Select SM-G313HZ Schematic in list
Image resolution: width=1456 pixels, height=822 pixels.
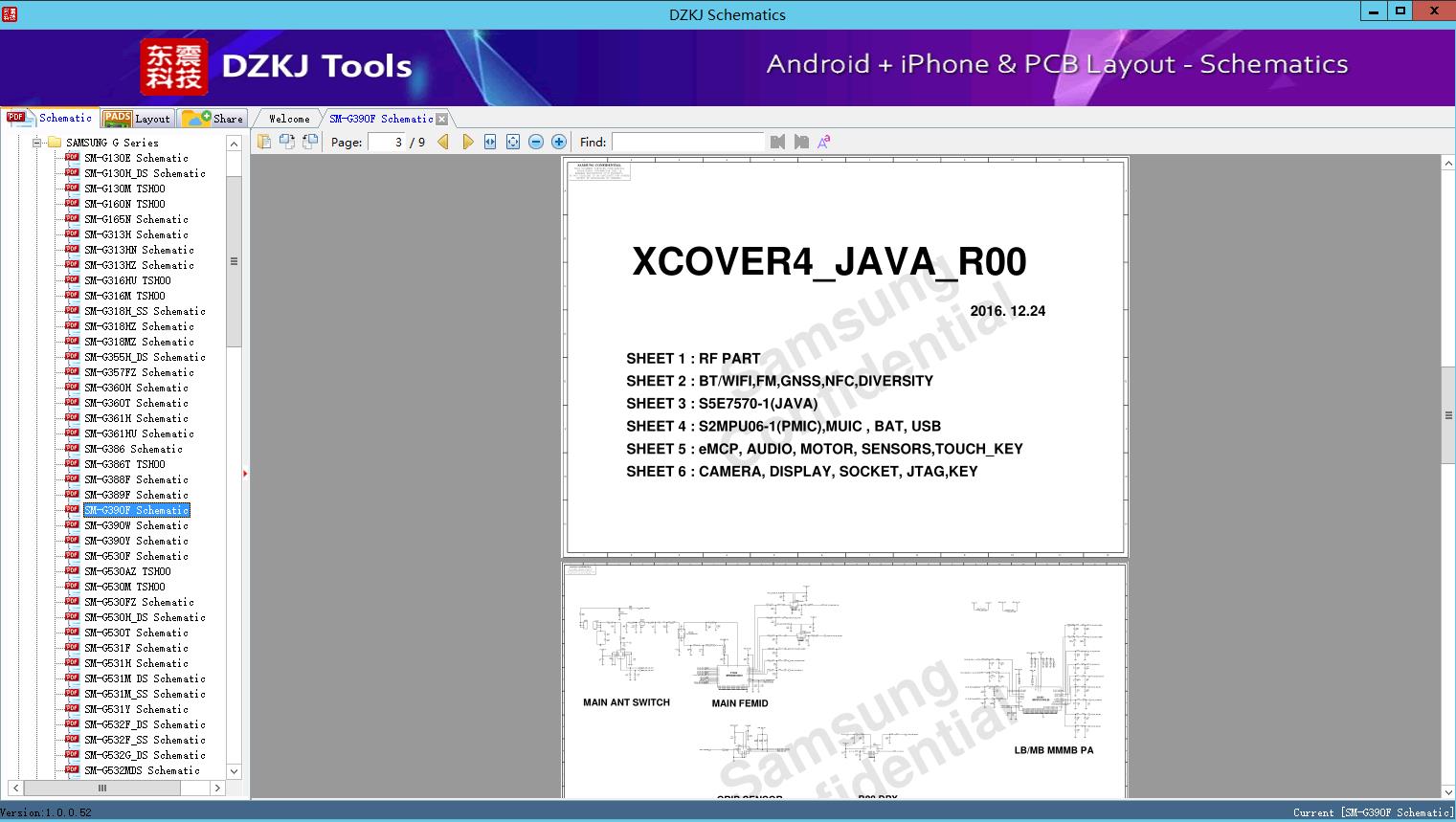(139, 265)
